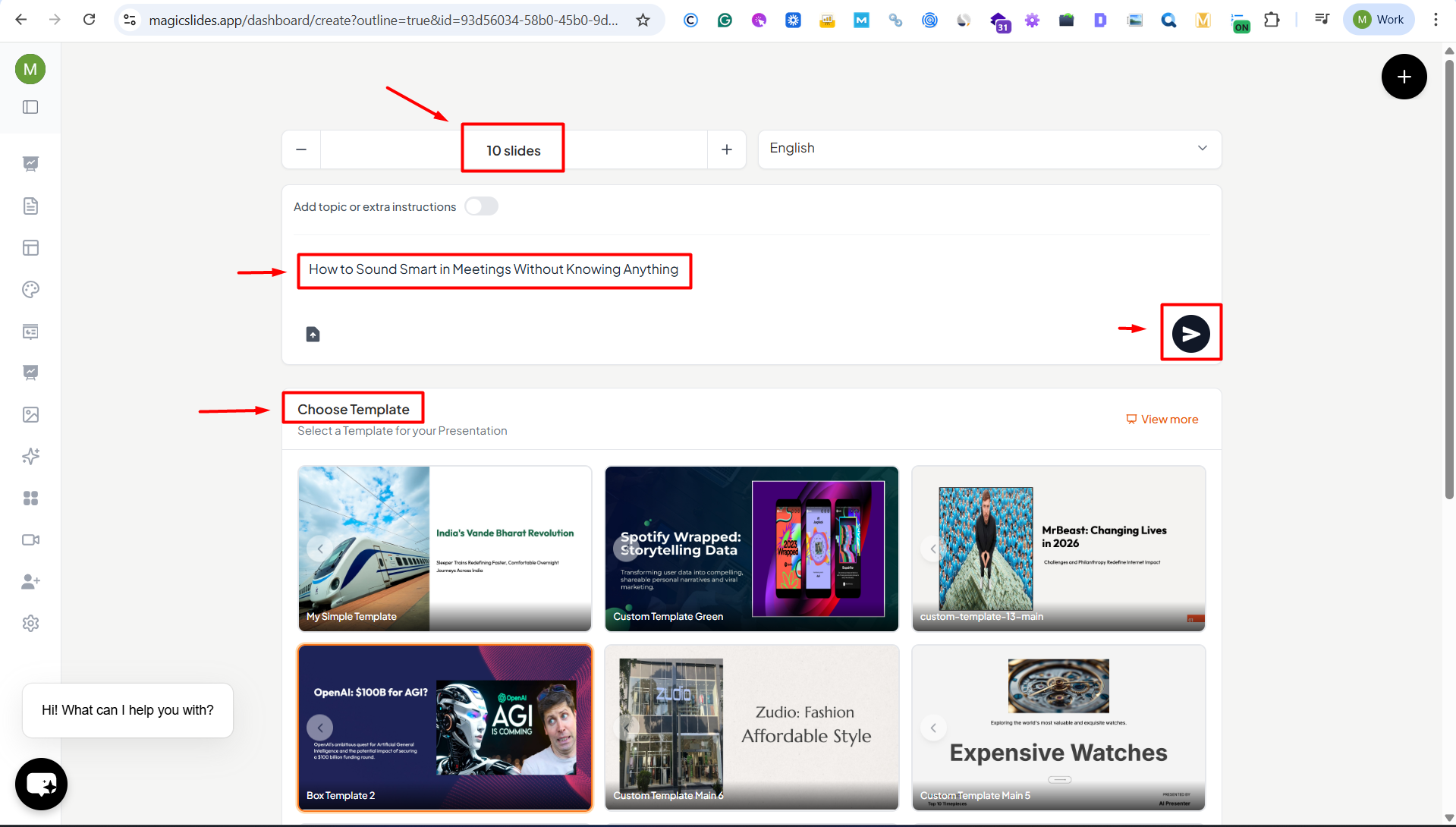Decrease slide count with minus button

(x=301, y=149)
